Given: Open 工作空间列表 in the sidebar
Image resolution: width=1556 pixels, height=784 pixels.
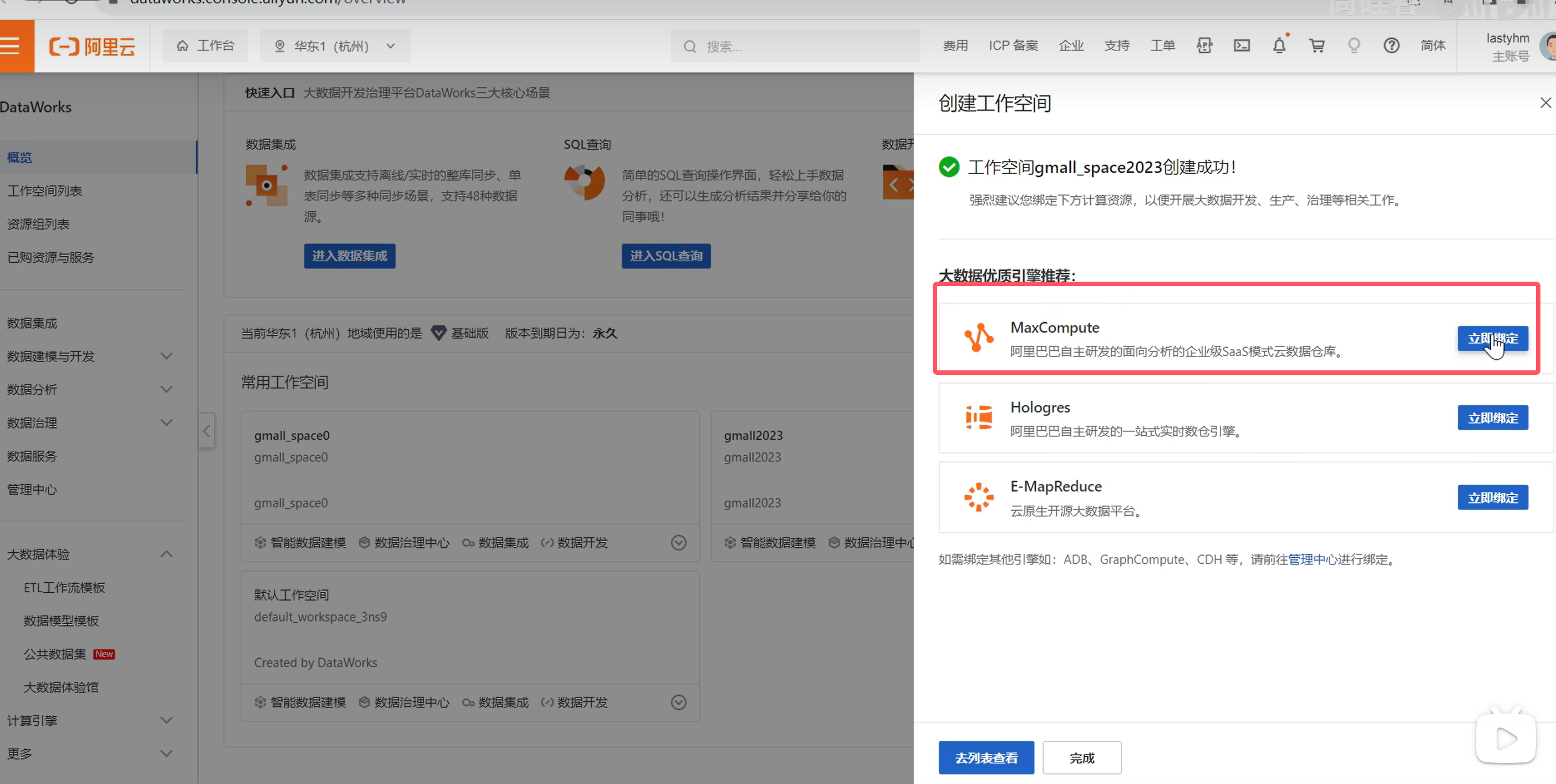Looking at the screenshot, I should 45,191.
